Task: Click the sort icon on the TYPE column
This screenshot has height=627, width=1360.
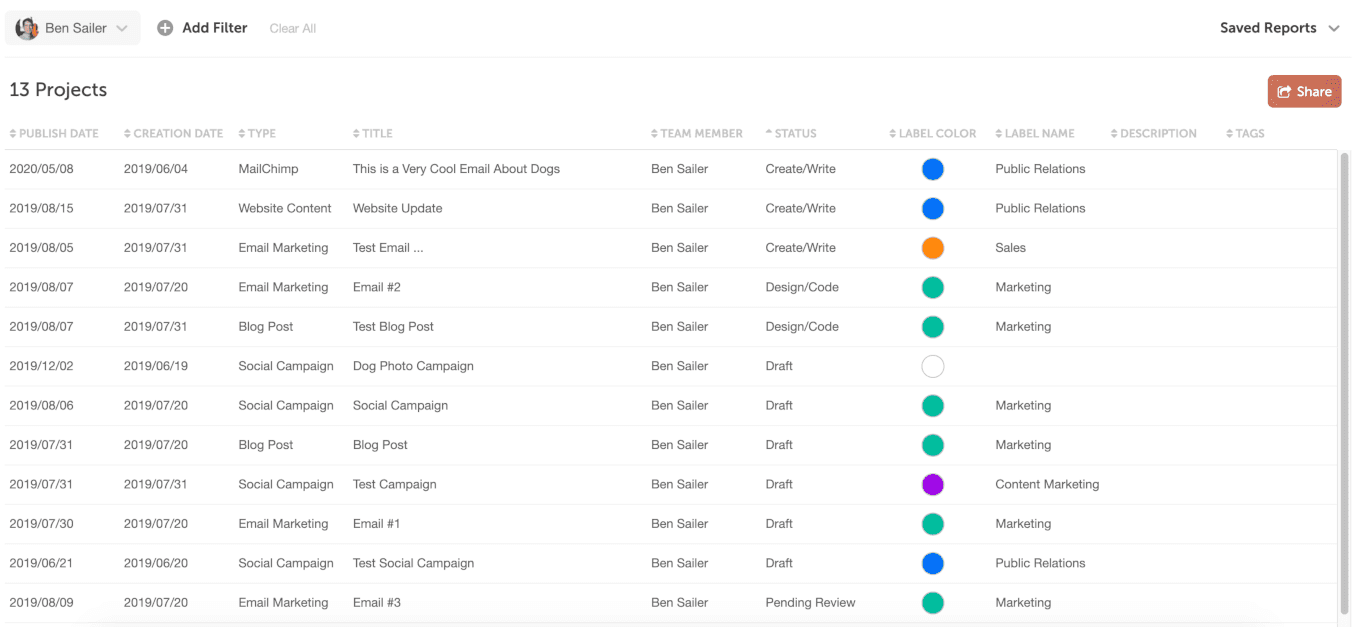Action: click(x=243, y=133)
